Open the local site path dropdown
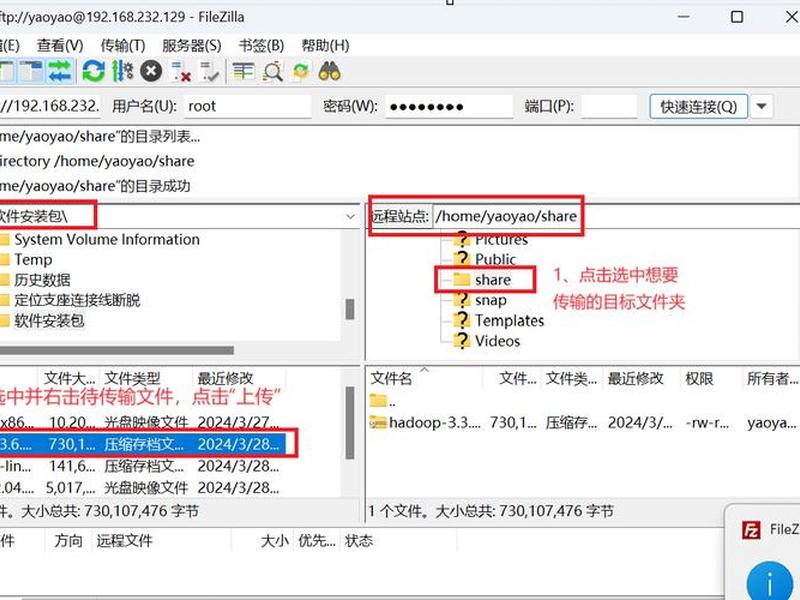800x600 pixels. (351, 216)
